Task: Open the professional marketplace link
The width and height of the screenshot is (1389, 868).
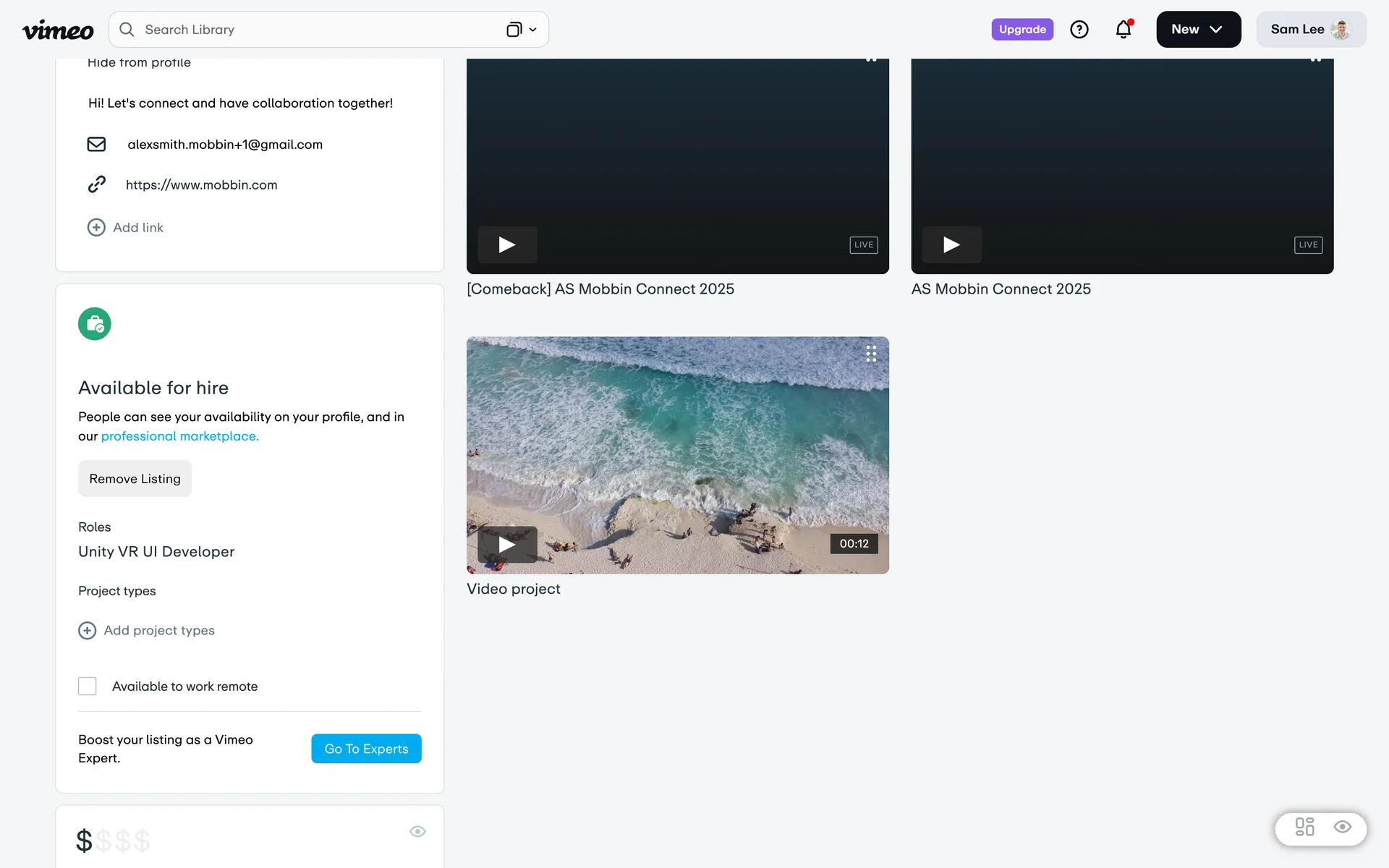Action: [179, 436]
